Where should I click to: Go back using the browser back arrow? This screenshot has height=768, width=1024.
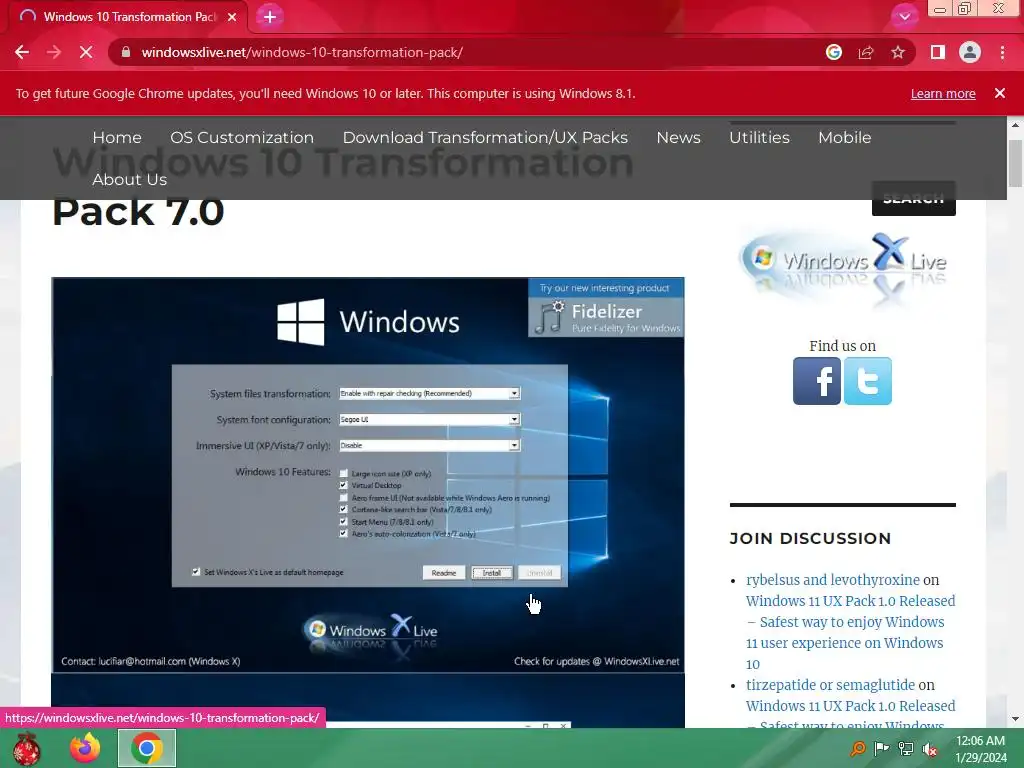[x=22, y=52]
